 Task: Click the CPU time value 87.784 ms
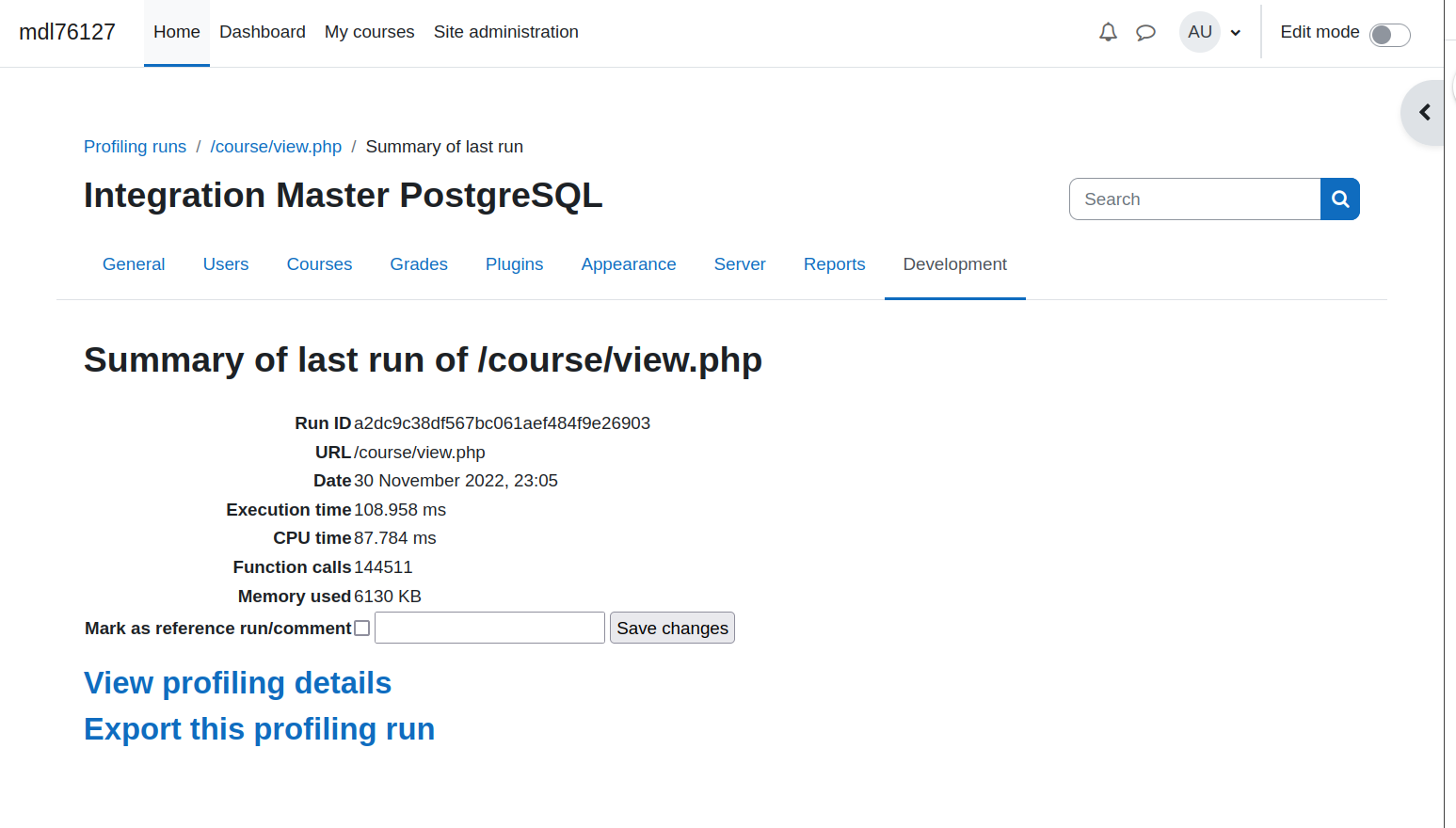pyautogui.click(x=395, y=538)
